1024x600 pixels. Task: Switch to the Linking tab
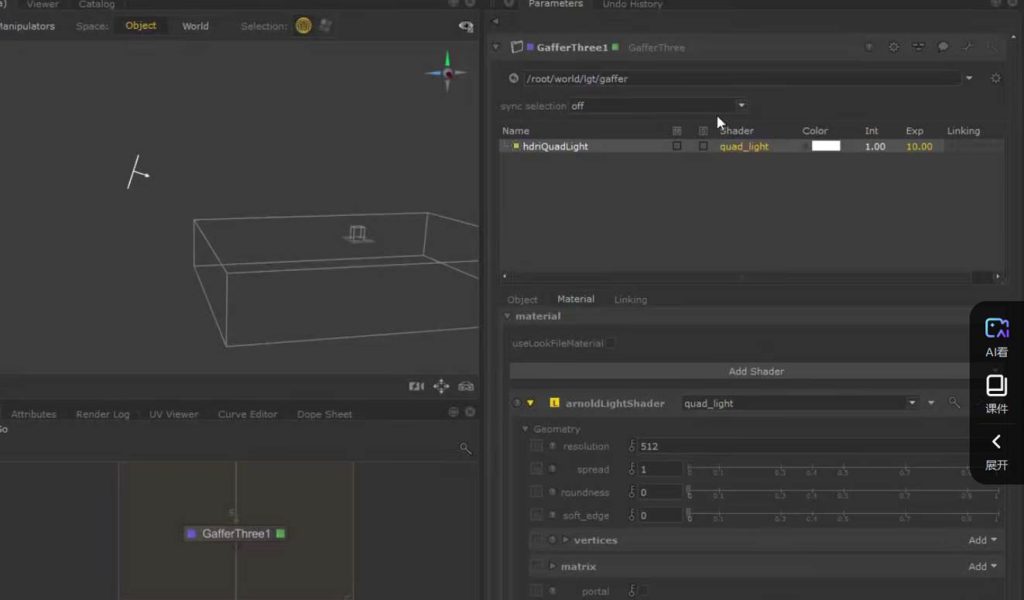click(630, 299)
